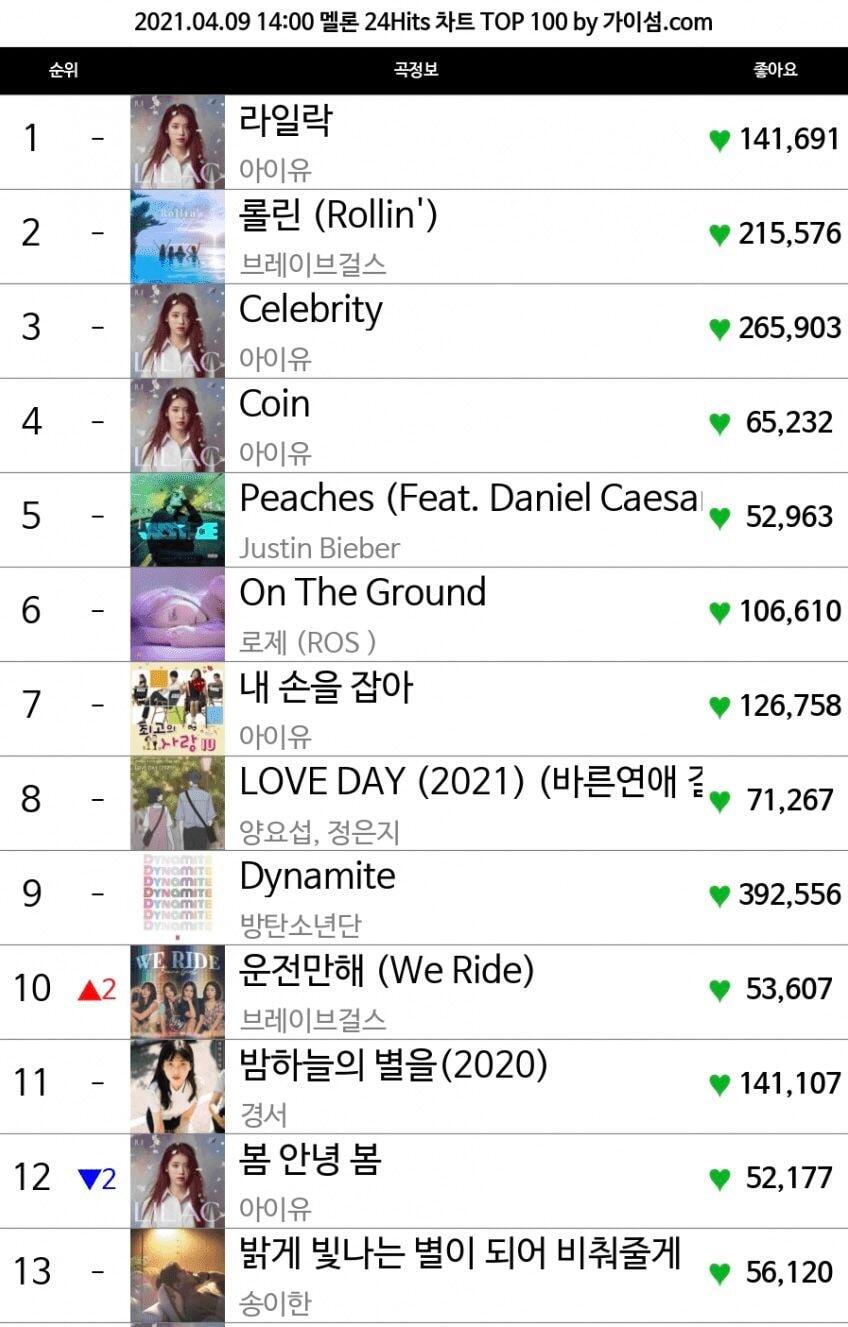Screen dimensions: 848x1327
Task: Tap the heart icon for Dynamite
Action: click(x=719, y=895)
